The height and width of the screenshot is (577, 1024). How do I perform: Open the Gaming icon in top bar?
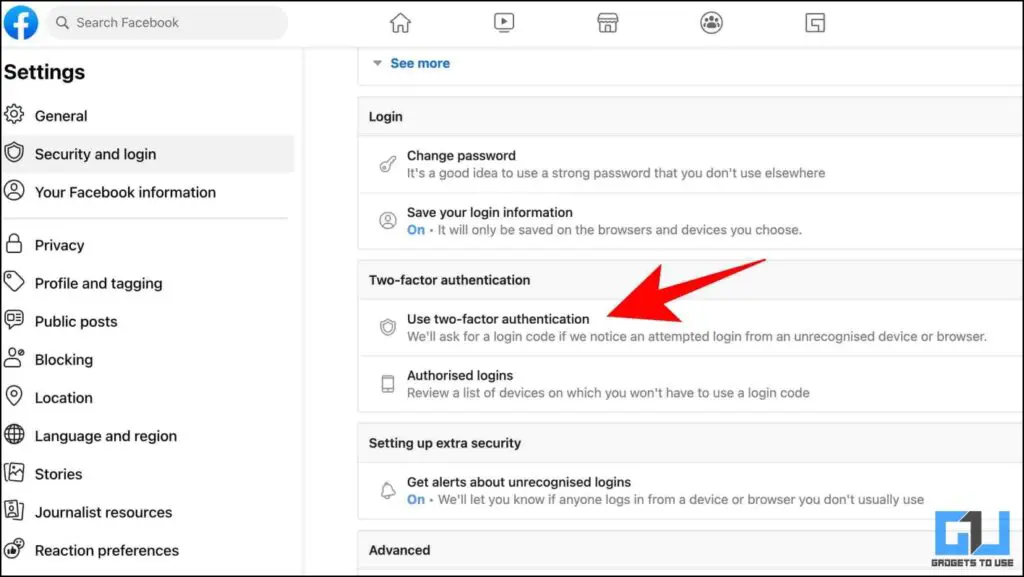click(815, 23)
